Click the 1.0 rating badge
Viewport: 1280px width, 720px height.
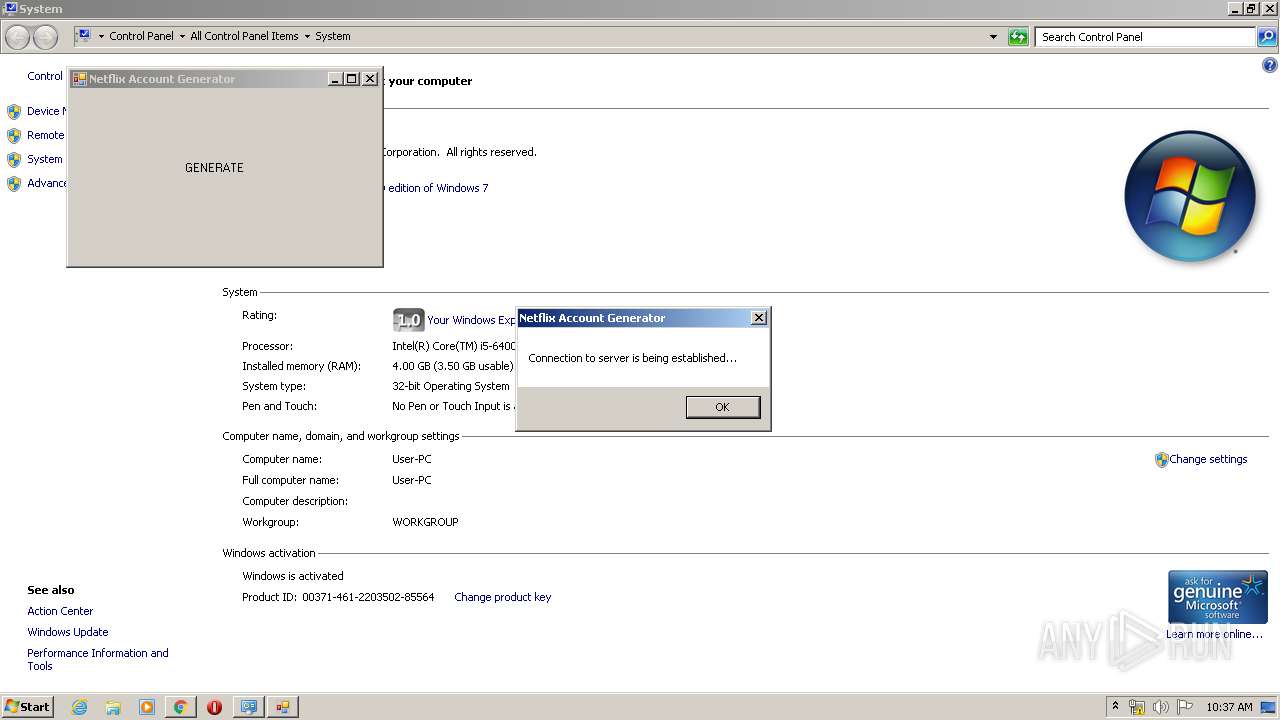(x=408, y=320)
